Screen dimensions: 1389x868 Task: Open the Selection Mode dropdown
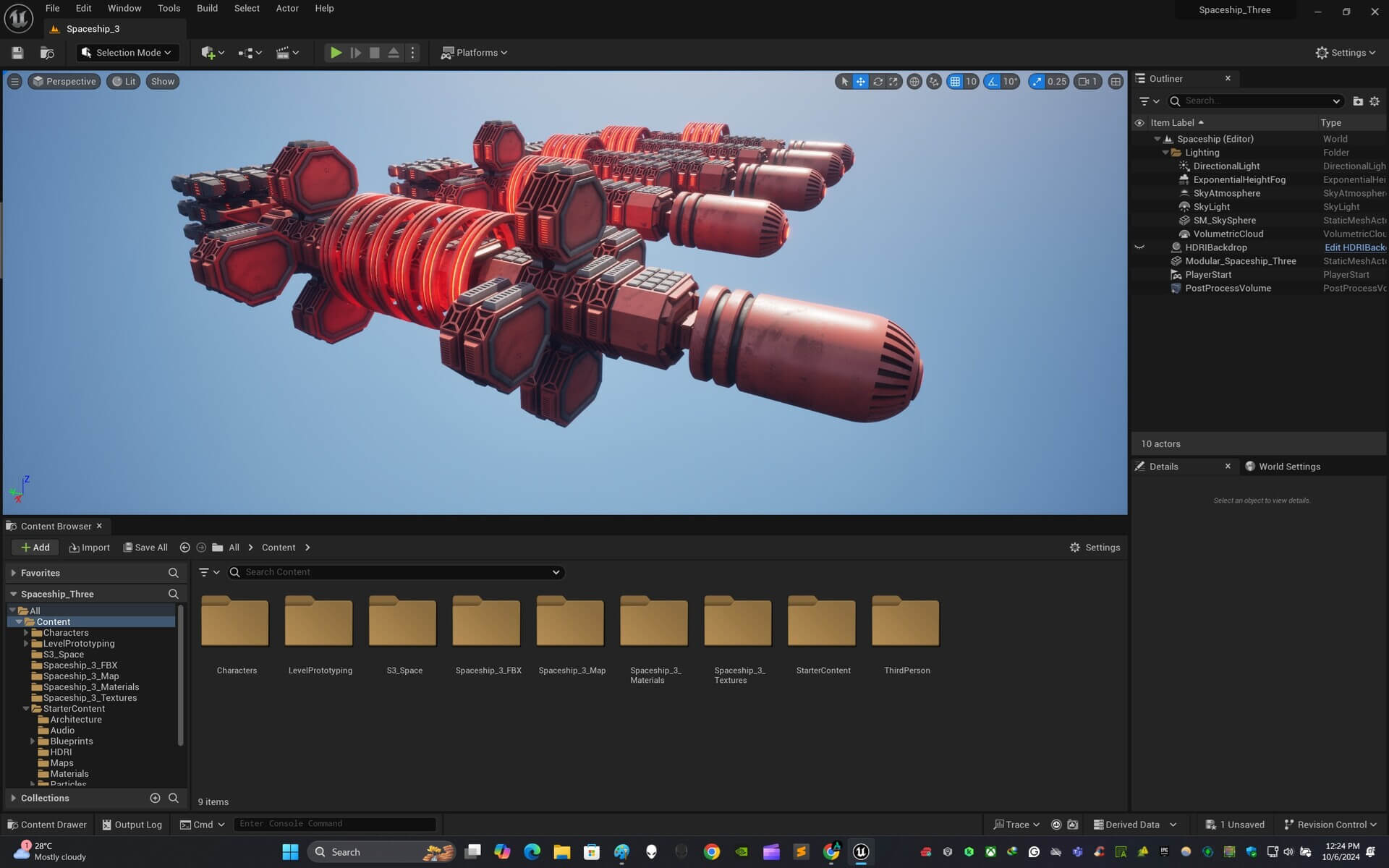pyautogui.click(x=127, y=53)
